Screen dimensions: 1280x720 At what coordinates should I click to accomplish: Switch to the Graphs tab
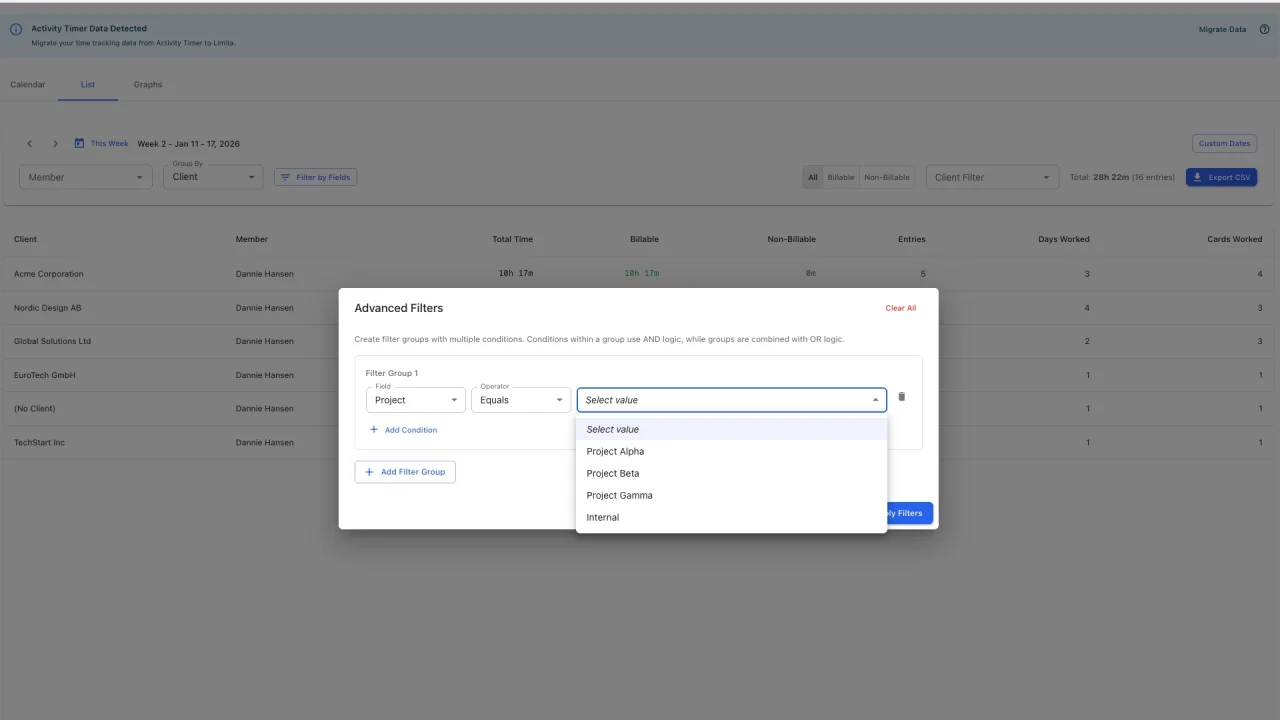tap(147, 84)
